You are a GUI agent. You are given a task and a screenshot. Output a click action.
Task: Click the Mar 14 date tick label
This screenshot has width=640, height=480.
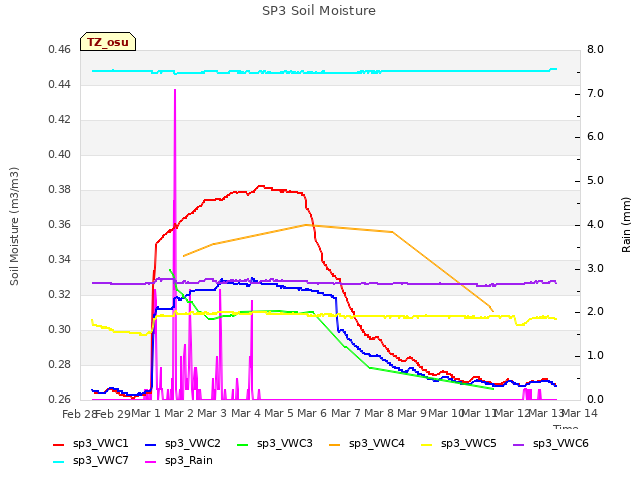tap(580, 413)
